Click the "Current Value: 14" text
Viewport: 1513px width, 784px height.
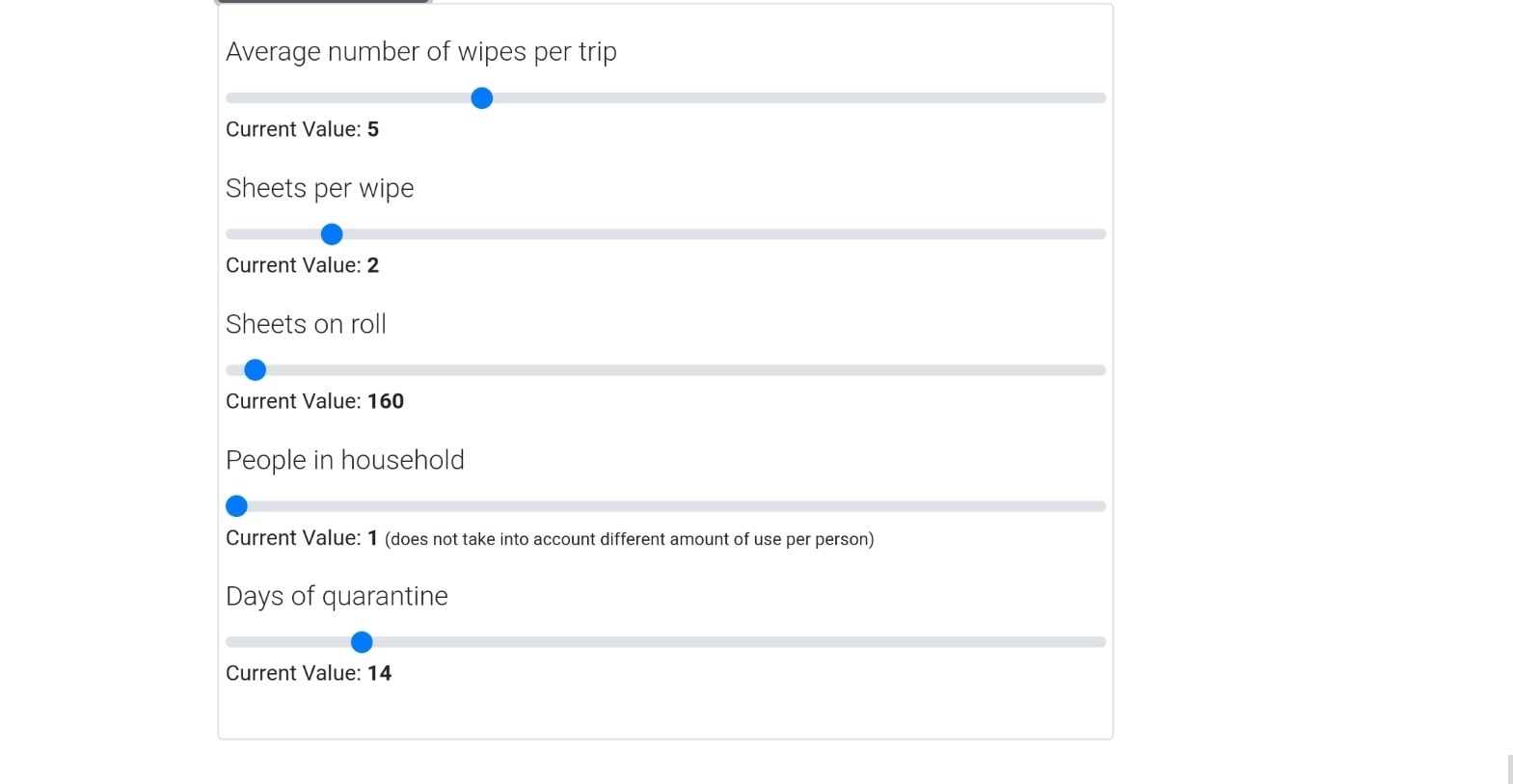coord(309,673)
